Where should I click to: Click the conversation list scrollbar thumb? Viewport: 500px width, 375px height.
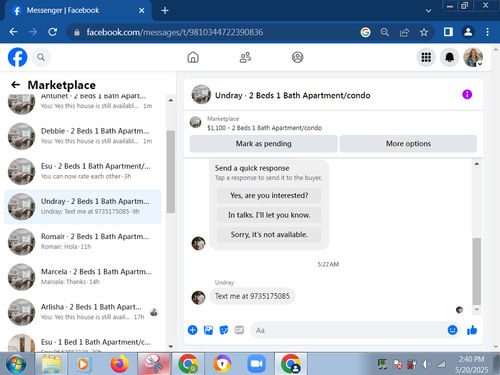[x=171, y=172]
